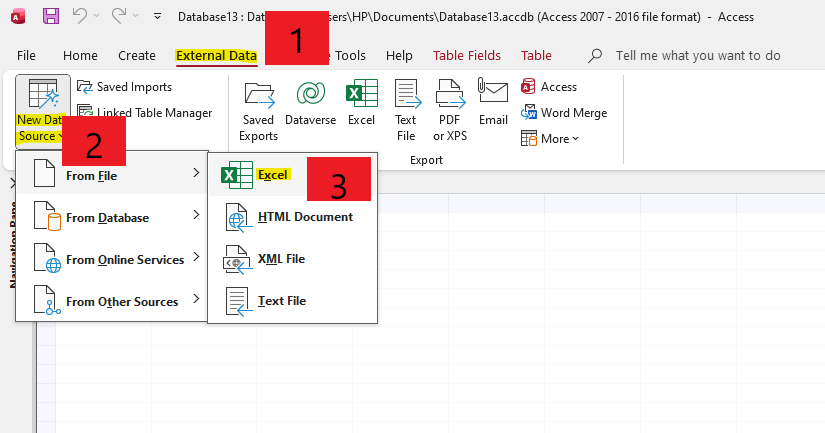Select XML File import option
This screenshot has width=825, height=433.
[x=281, y=259]
